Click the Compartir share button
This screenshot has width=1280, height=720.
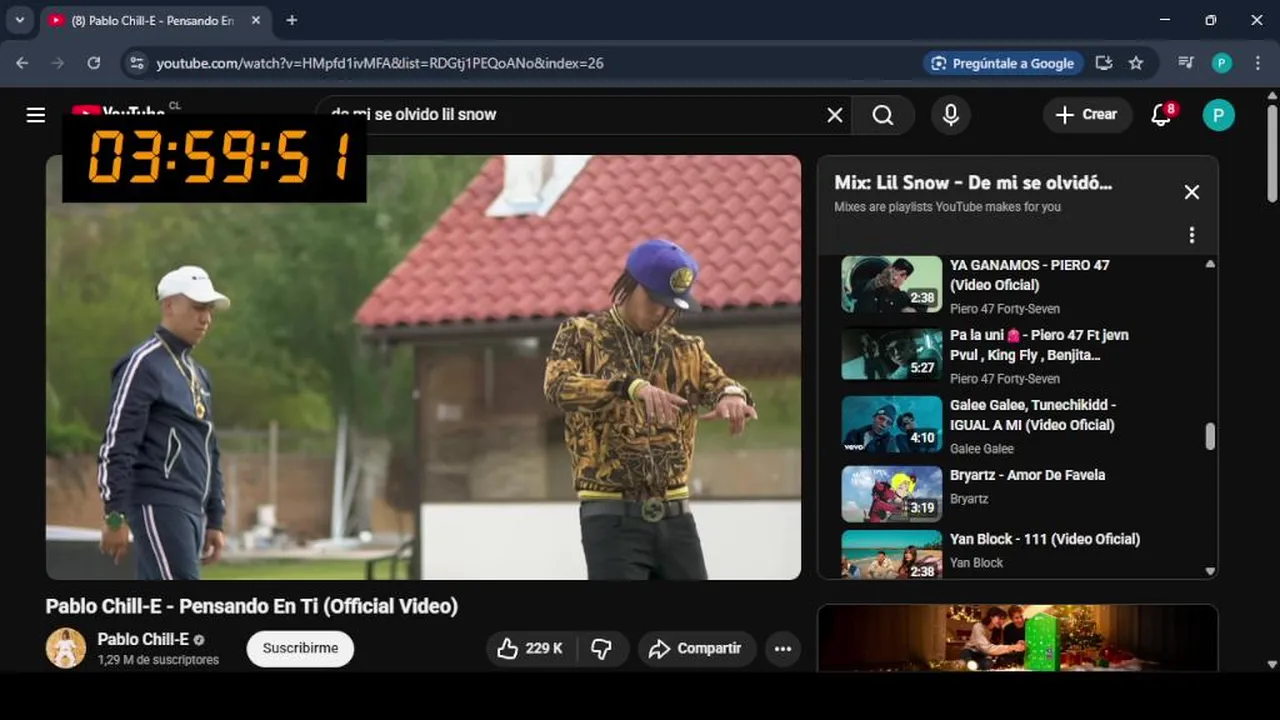696,649
